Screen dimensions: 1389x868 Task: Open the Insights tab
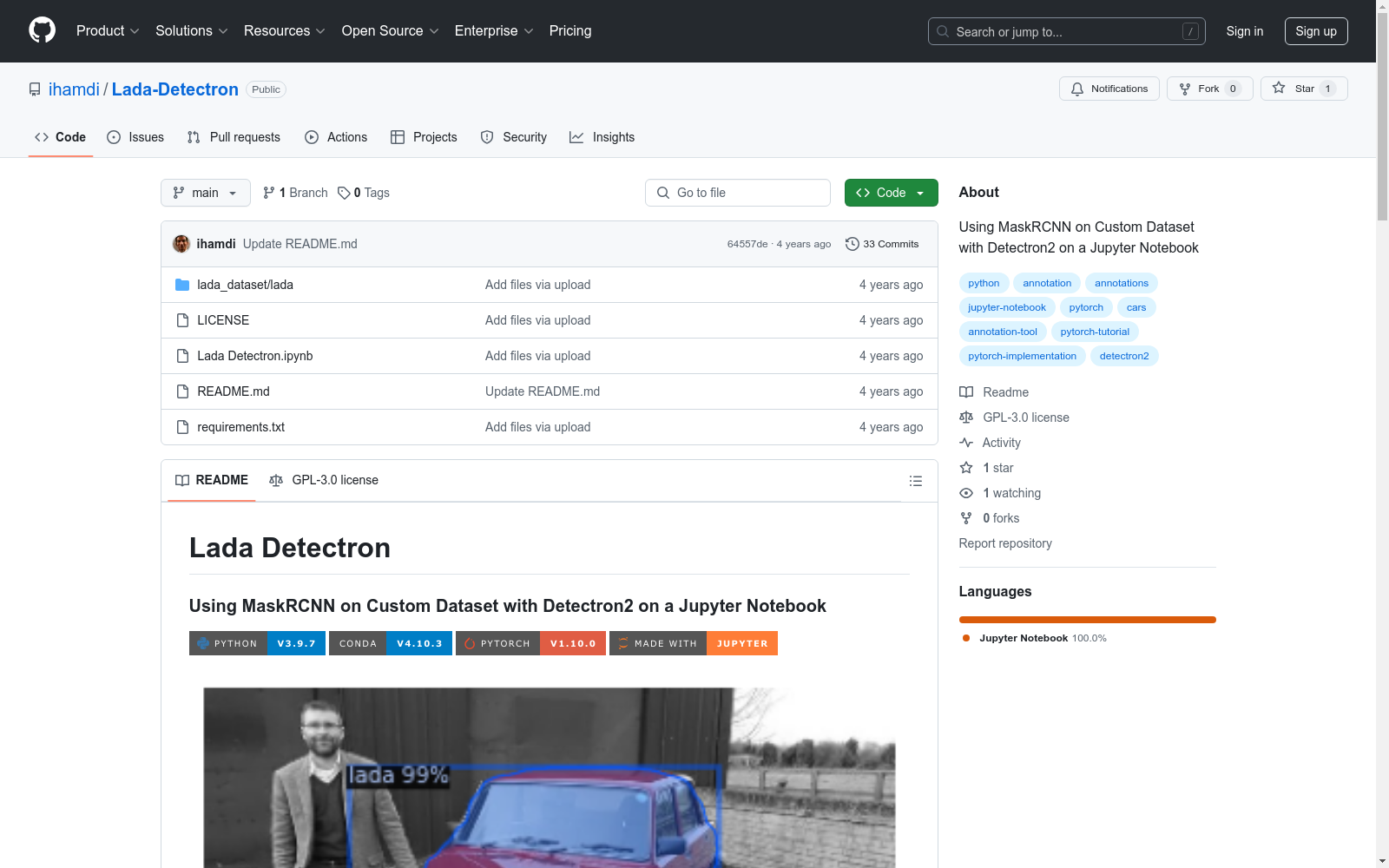click(602, 137)
